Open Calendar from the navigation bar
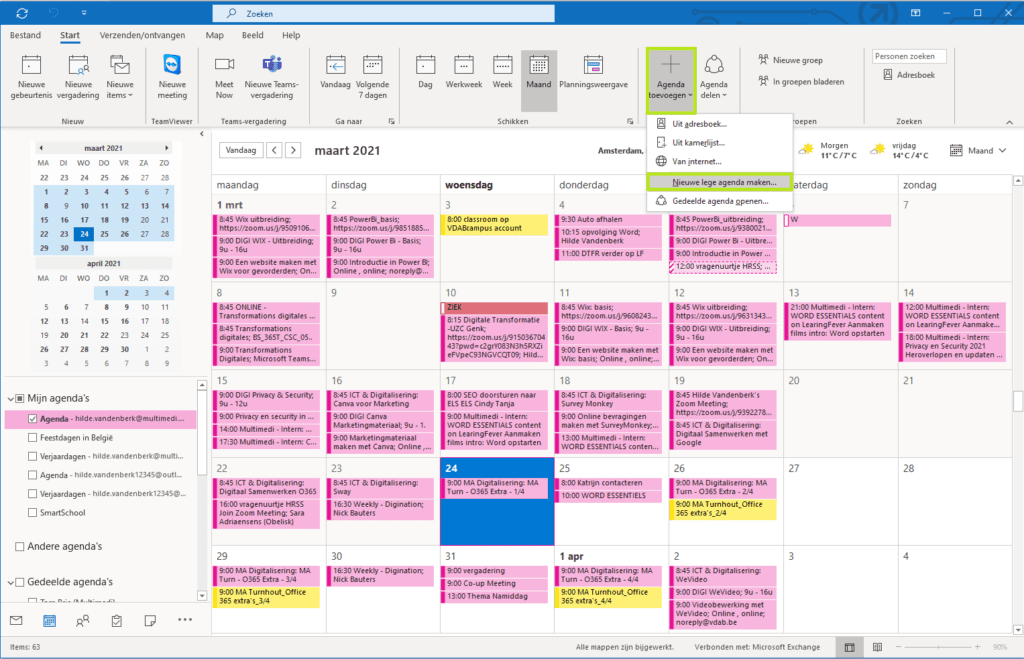Image resolution: width=1024 pixels, height=659 pixels. (50, 620)
